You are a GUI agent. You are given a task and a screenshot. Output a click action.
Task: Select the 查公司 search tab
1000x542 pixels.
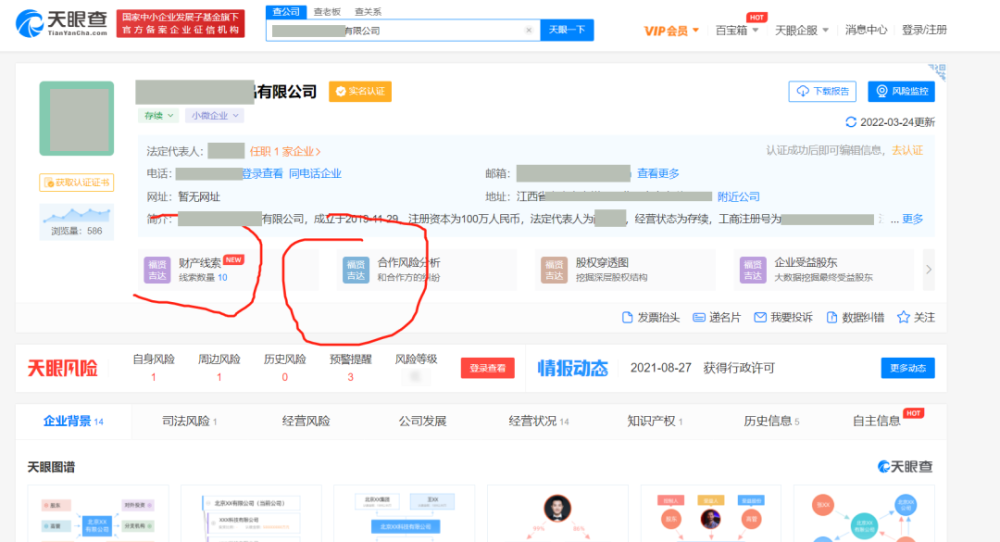coord(286,11)
